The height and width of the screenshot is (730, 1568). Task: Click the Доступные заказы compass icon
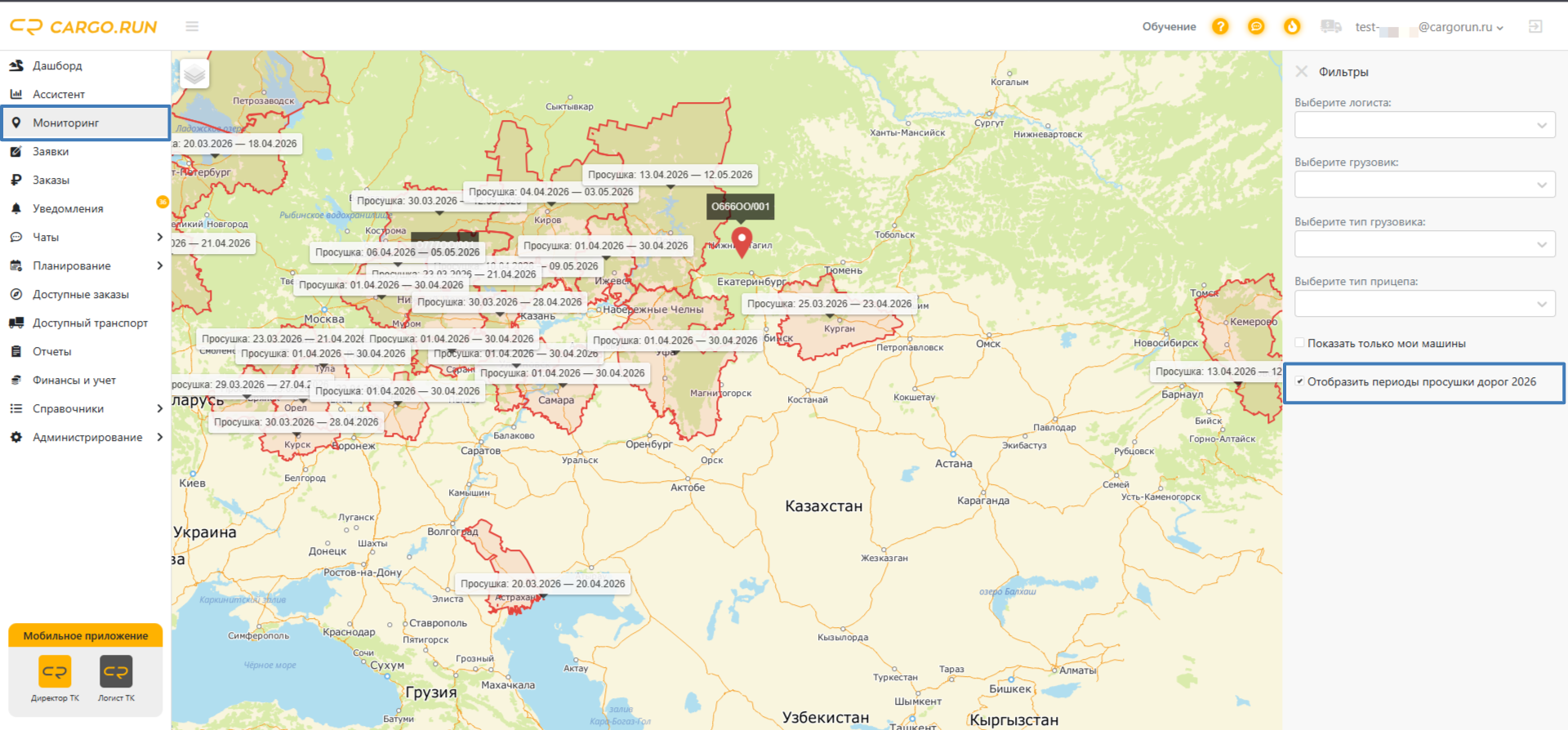pyautogui.click(x=16, y=294)
